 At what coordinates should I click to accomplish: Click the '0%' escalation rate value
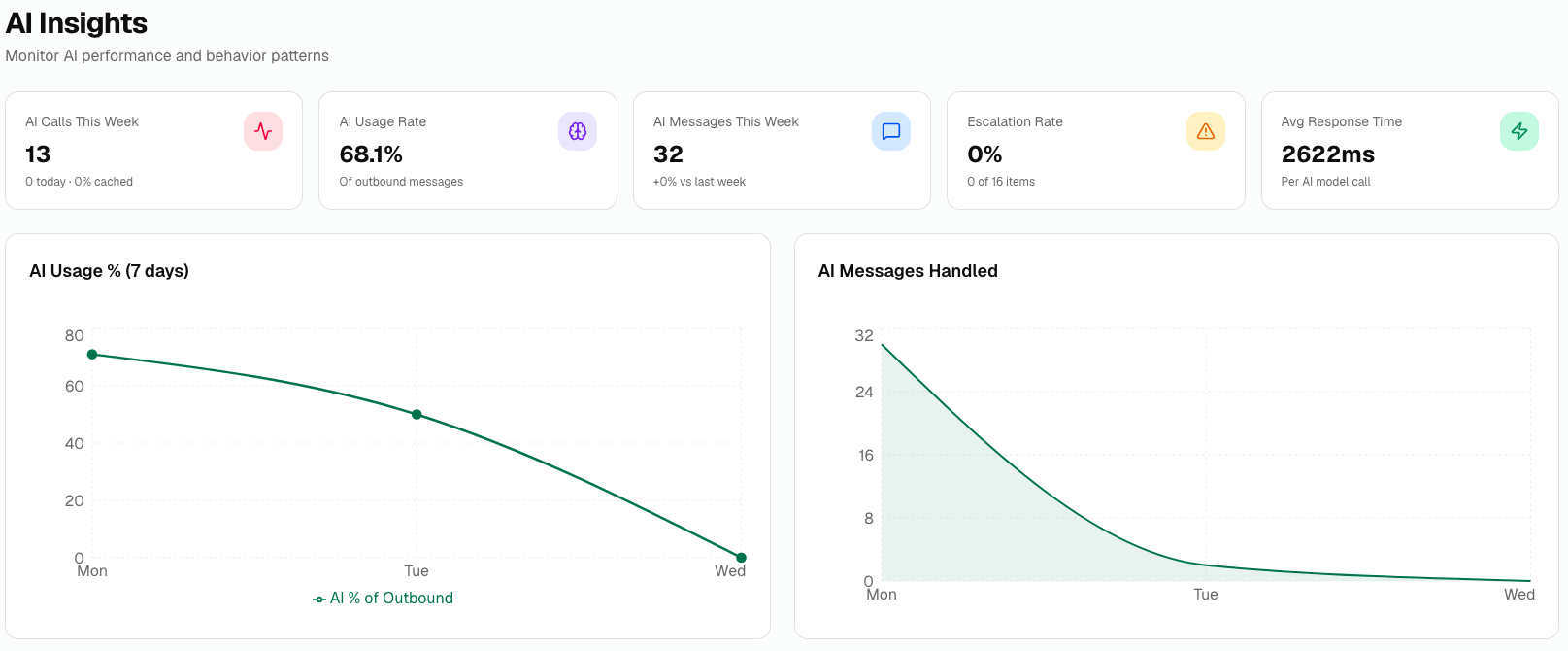point(984,154)
